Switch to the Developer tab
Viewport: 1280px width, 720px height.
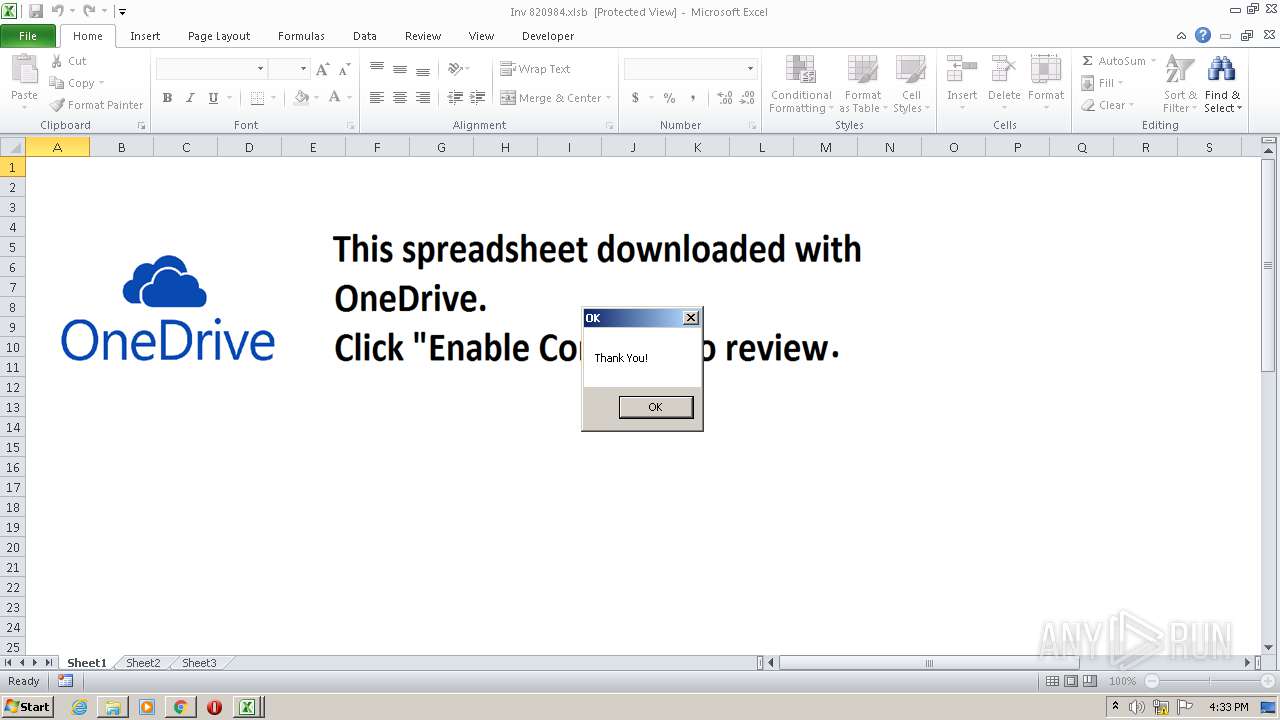coord(548,36)
